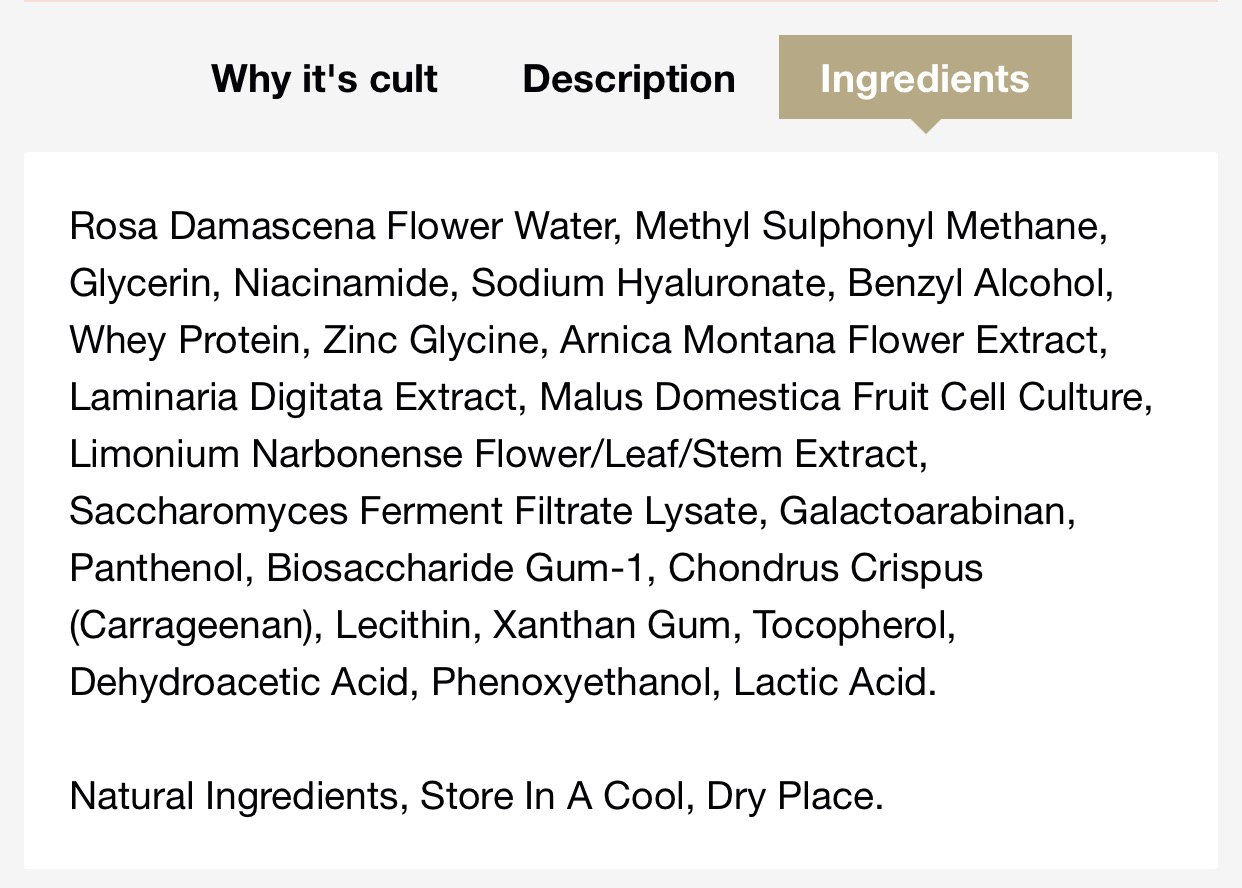
Task: Click the Benzyl Alcohol ingredient text
Action: [x=977, y=283]
